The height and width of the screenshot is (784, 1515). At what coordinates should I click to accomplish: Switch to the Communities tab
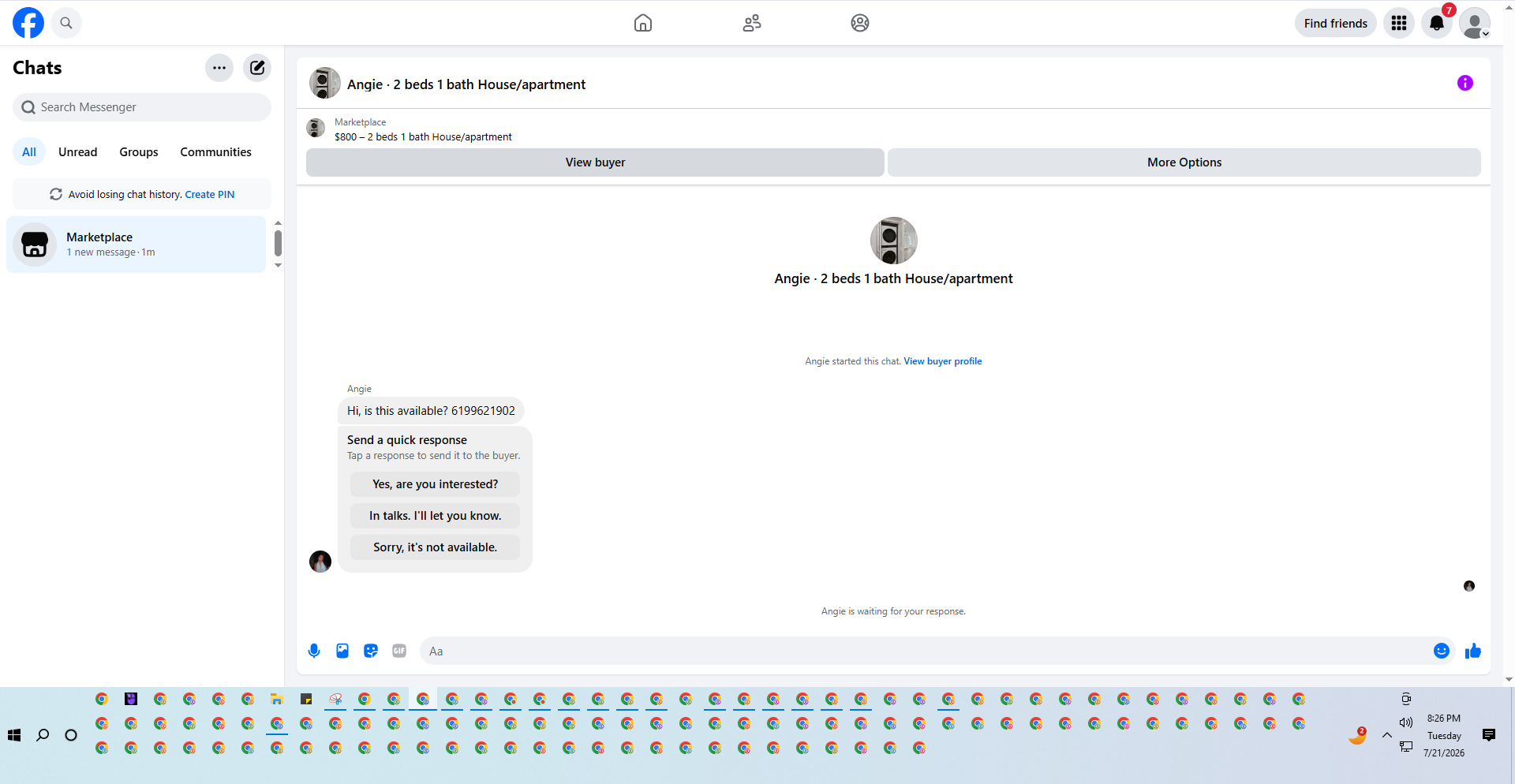coord(216,152)
